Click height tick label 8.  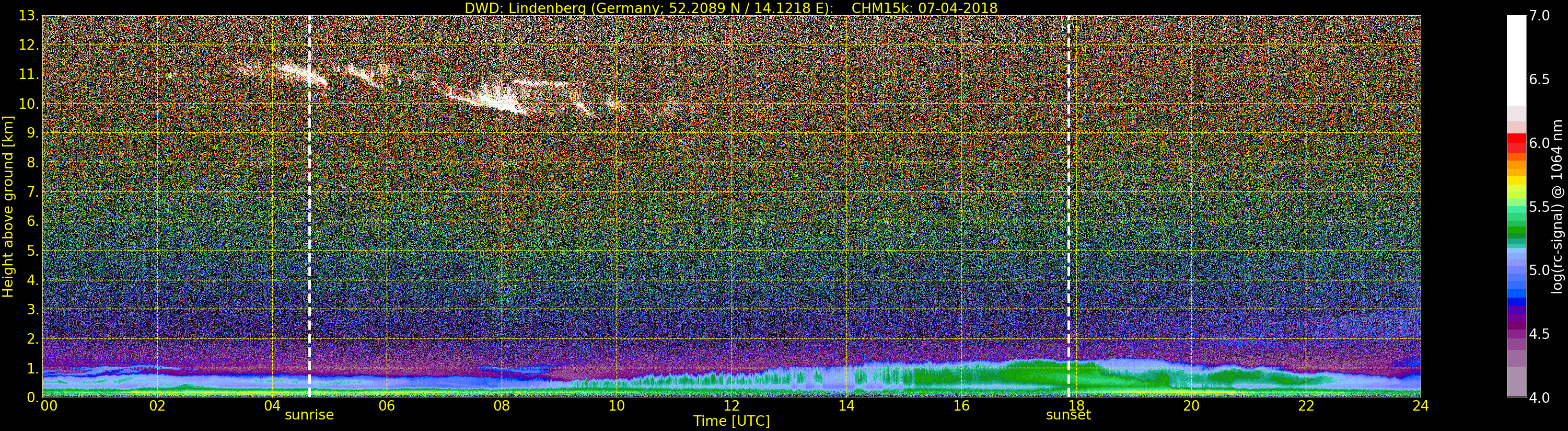coord(33,163)
